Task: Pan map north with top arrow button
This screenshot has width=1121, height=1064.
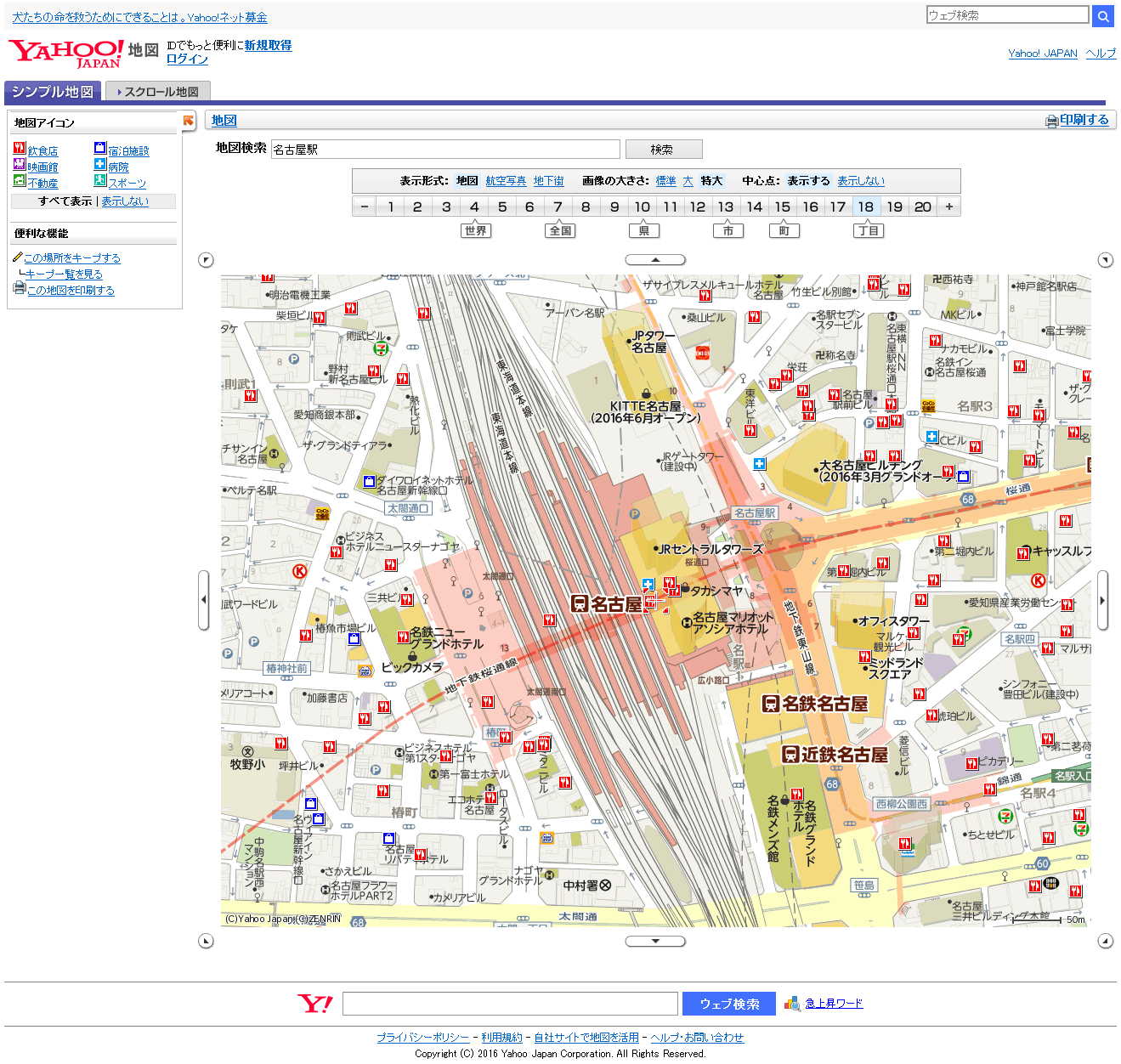Action: (x=655, y=260)
